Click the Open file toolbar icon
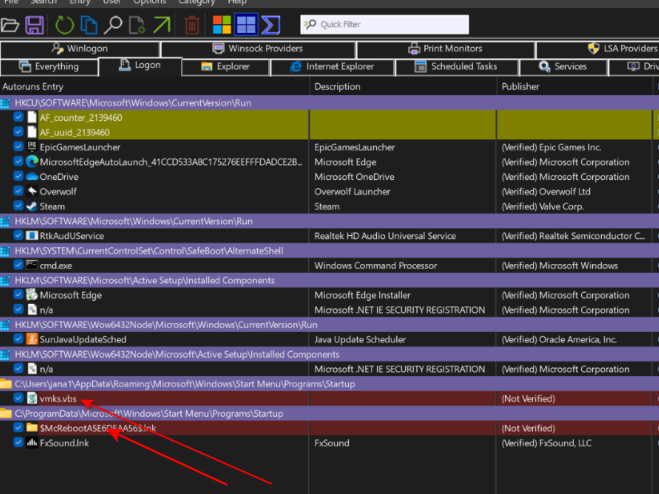Image resolution: width=659 pixels, height=494 pixels. [10, 25]
